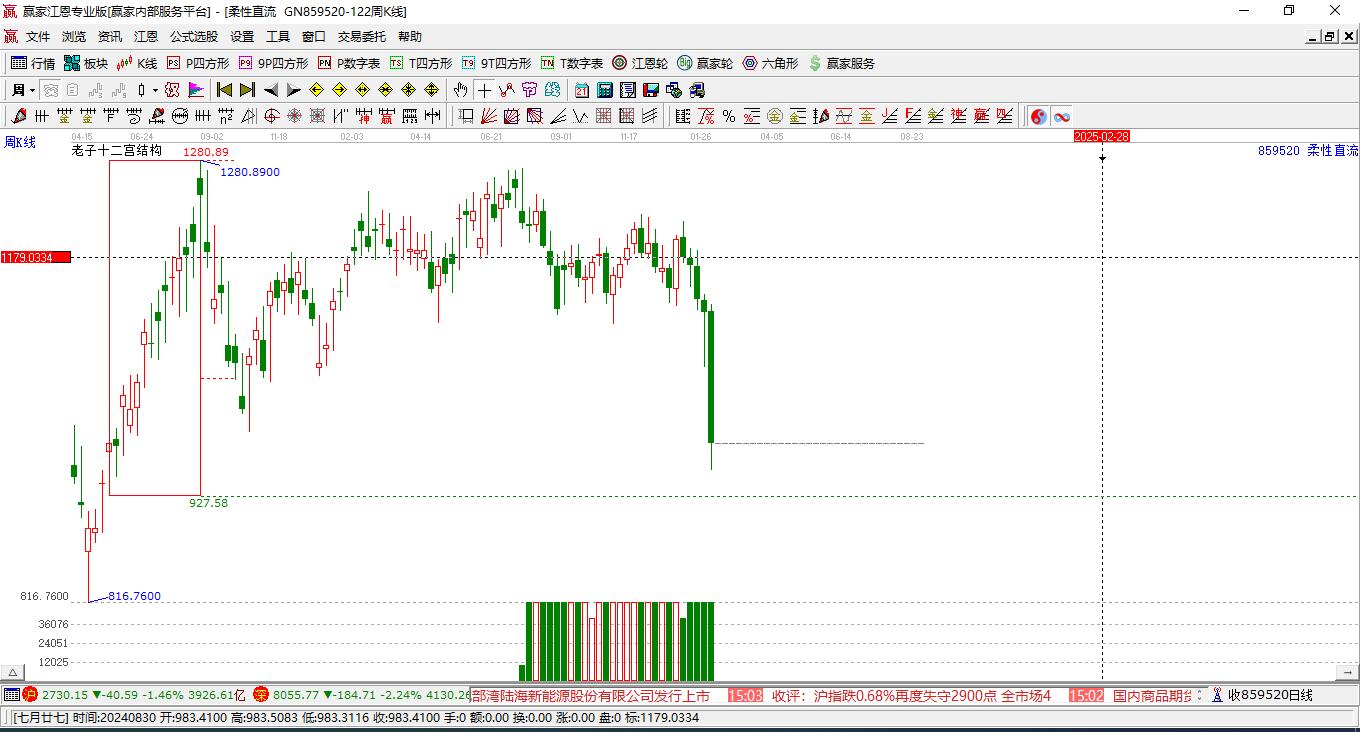Click the 1280.8900 high price label
Viewport: 1360px width, 732px height.
[250, 172]
